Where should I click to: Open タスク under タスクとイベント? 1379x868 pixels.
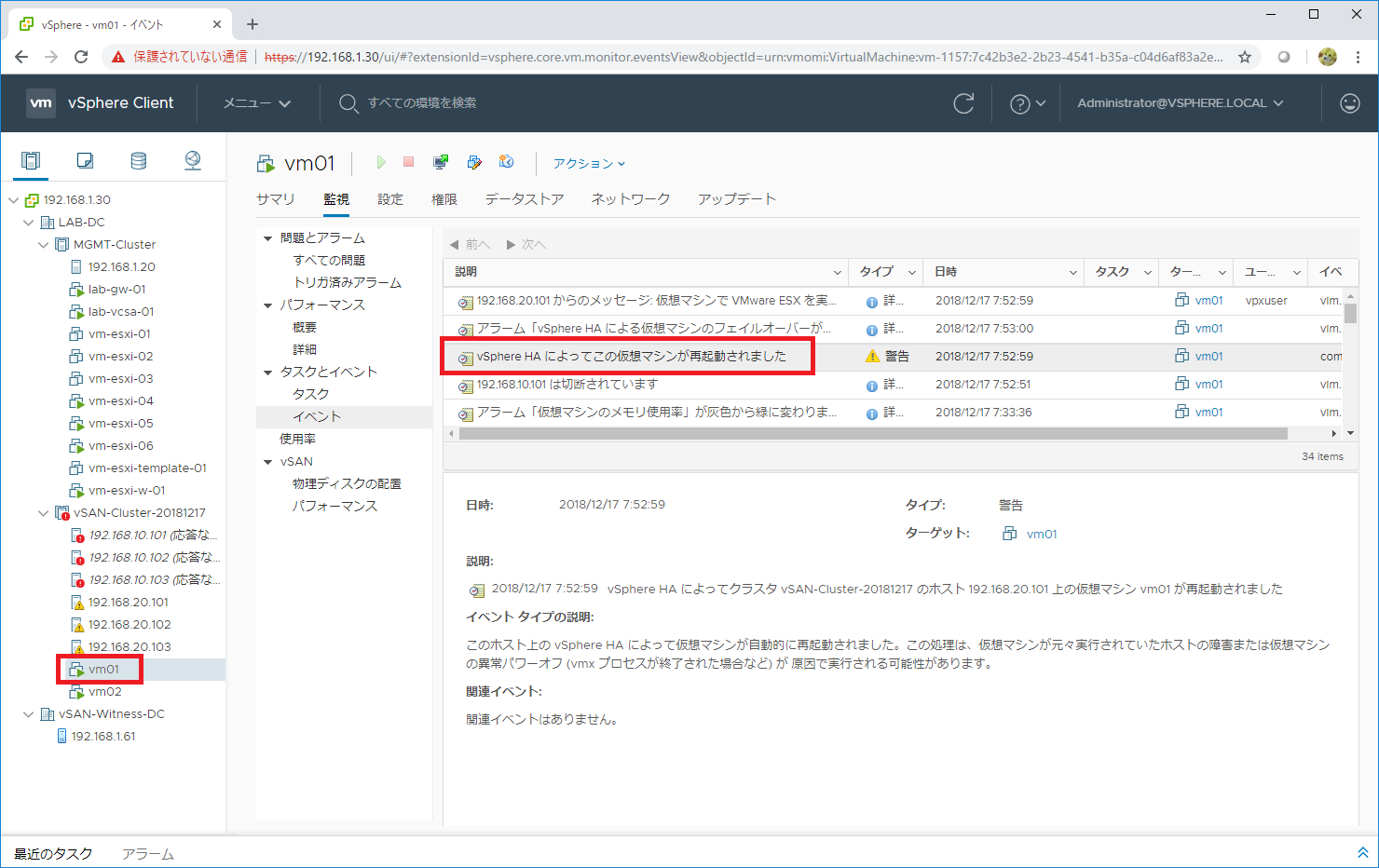click(311, 395)
